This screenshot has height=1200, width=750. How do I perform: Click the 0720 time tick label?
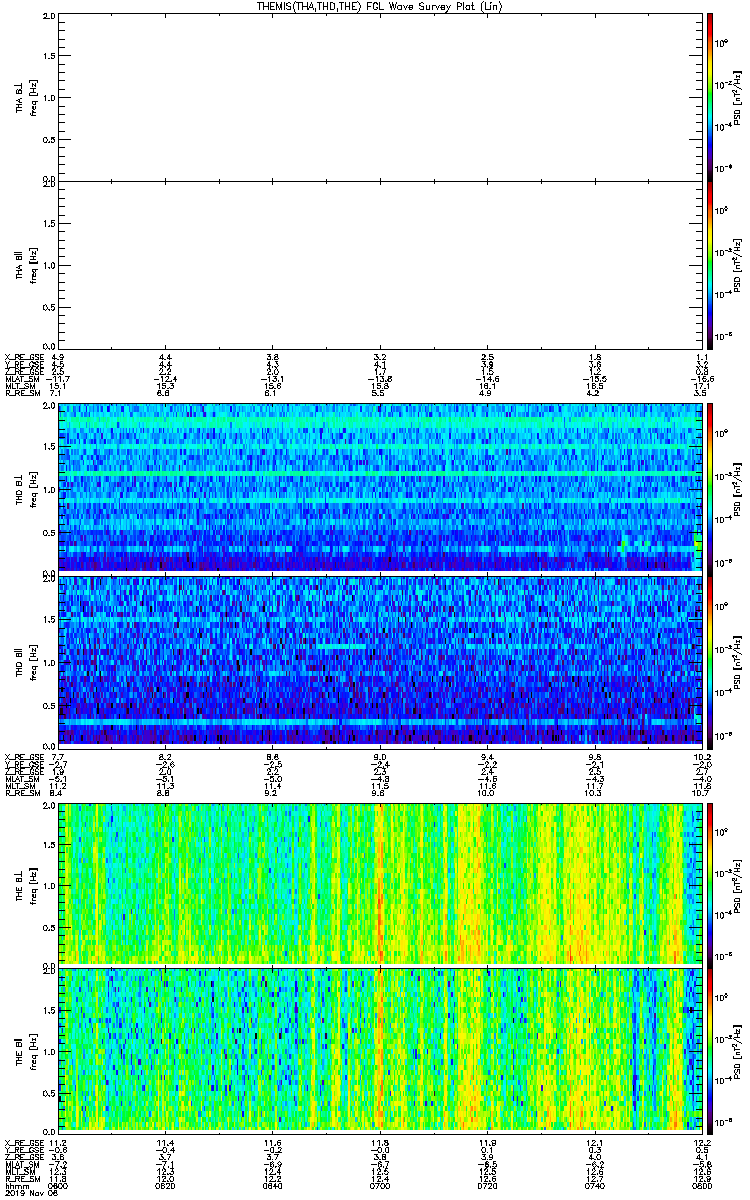(487, 1186)
